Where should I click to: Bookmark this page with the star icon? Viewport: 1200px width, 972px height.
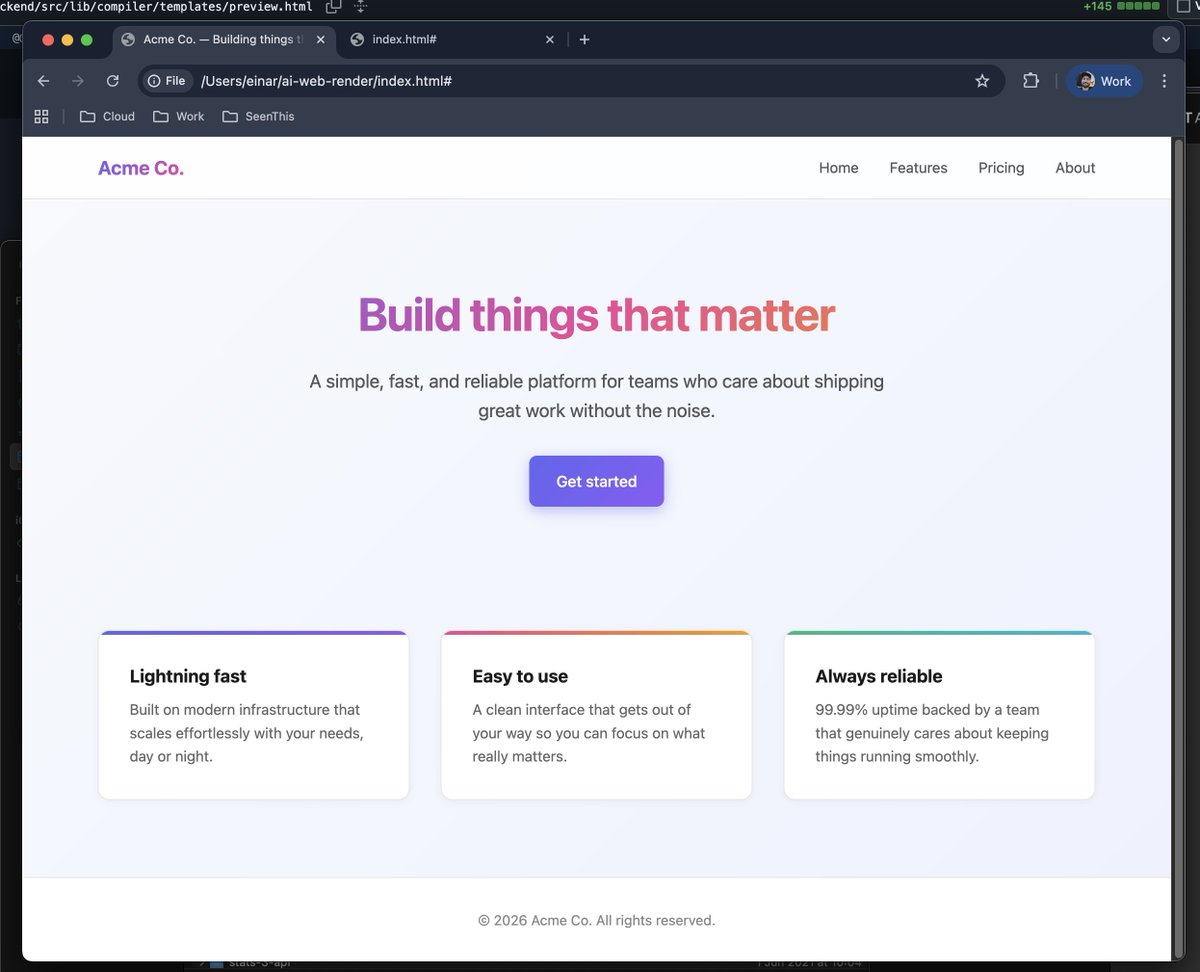click(982, 81)
